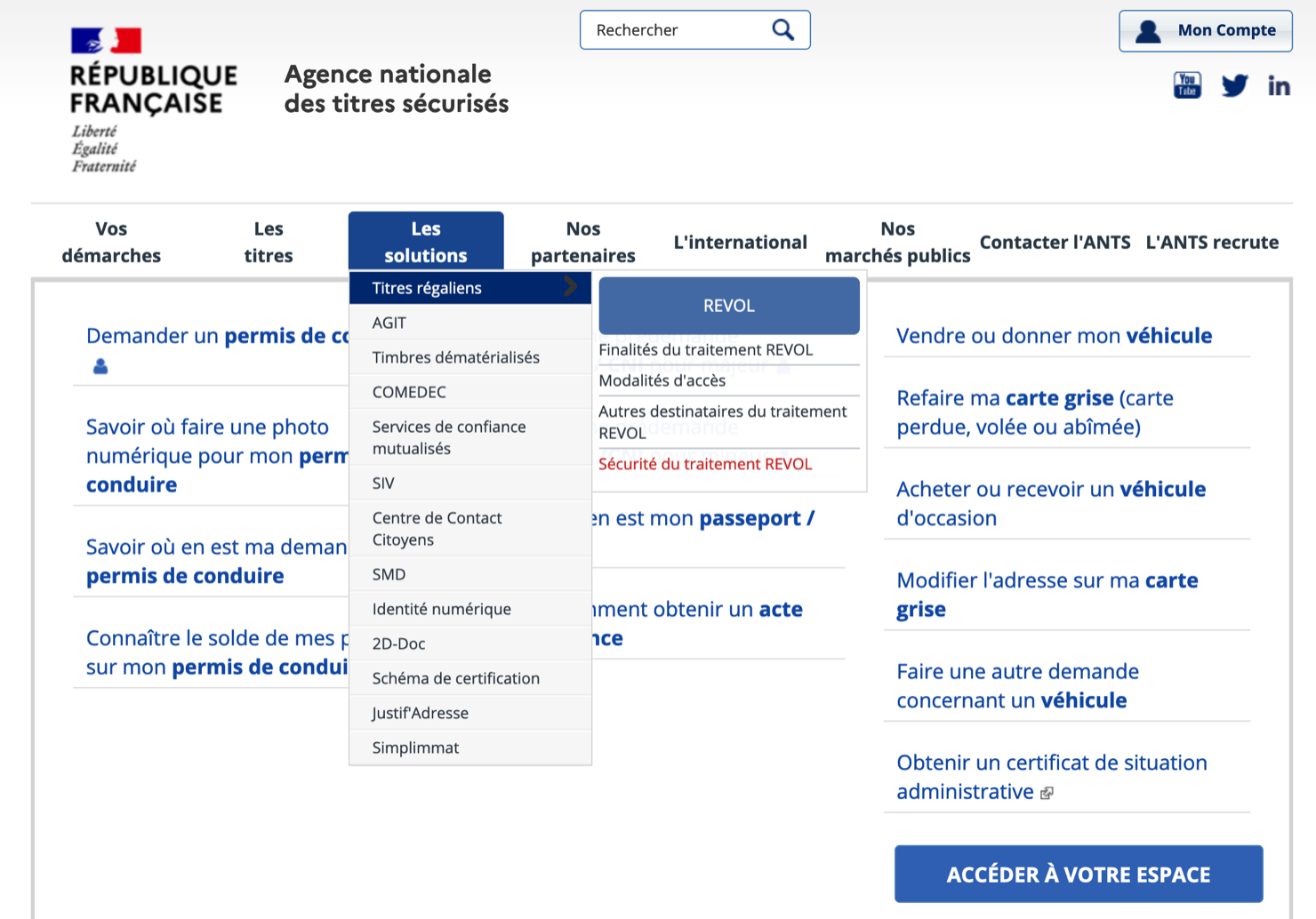Click the user avatar icon in Mon Compte
Image resolution: width=1316 pixels, height=919 pixels.
click(1148, 31)
